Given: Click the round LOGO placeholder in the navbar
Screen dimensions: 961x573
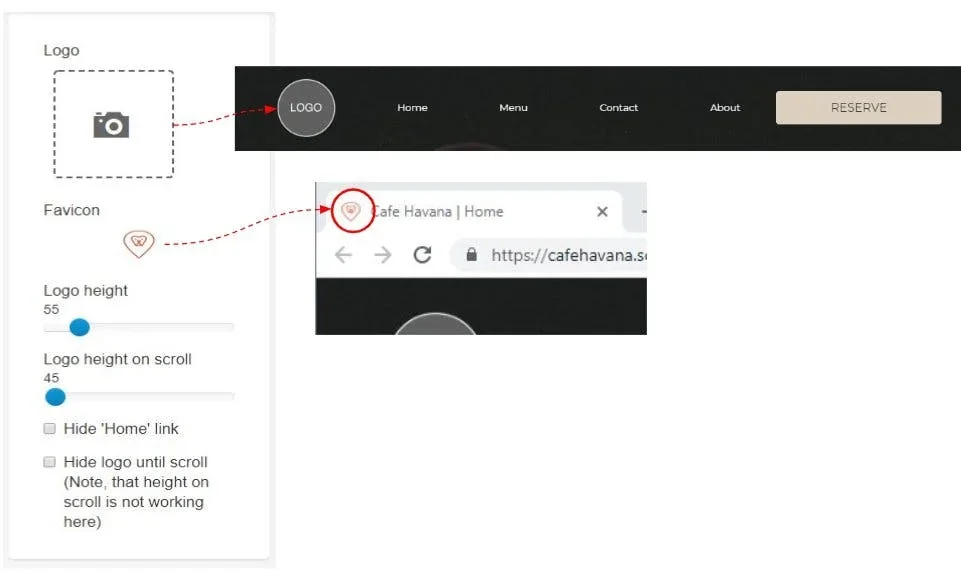Looking at the screenshot, I should [x=306, y=108].
